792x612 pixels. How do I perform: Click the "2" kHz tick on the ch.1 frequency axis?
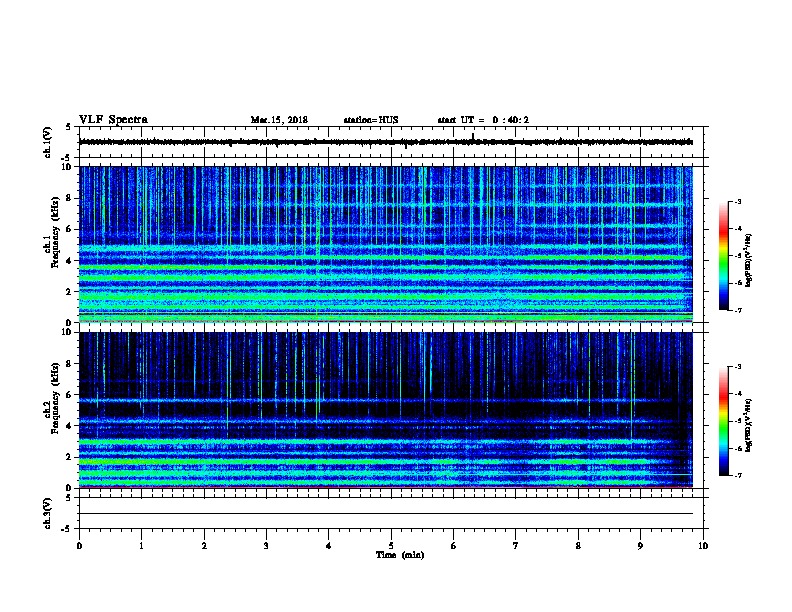pos(69,292)
